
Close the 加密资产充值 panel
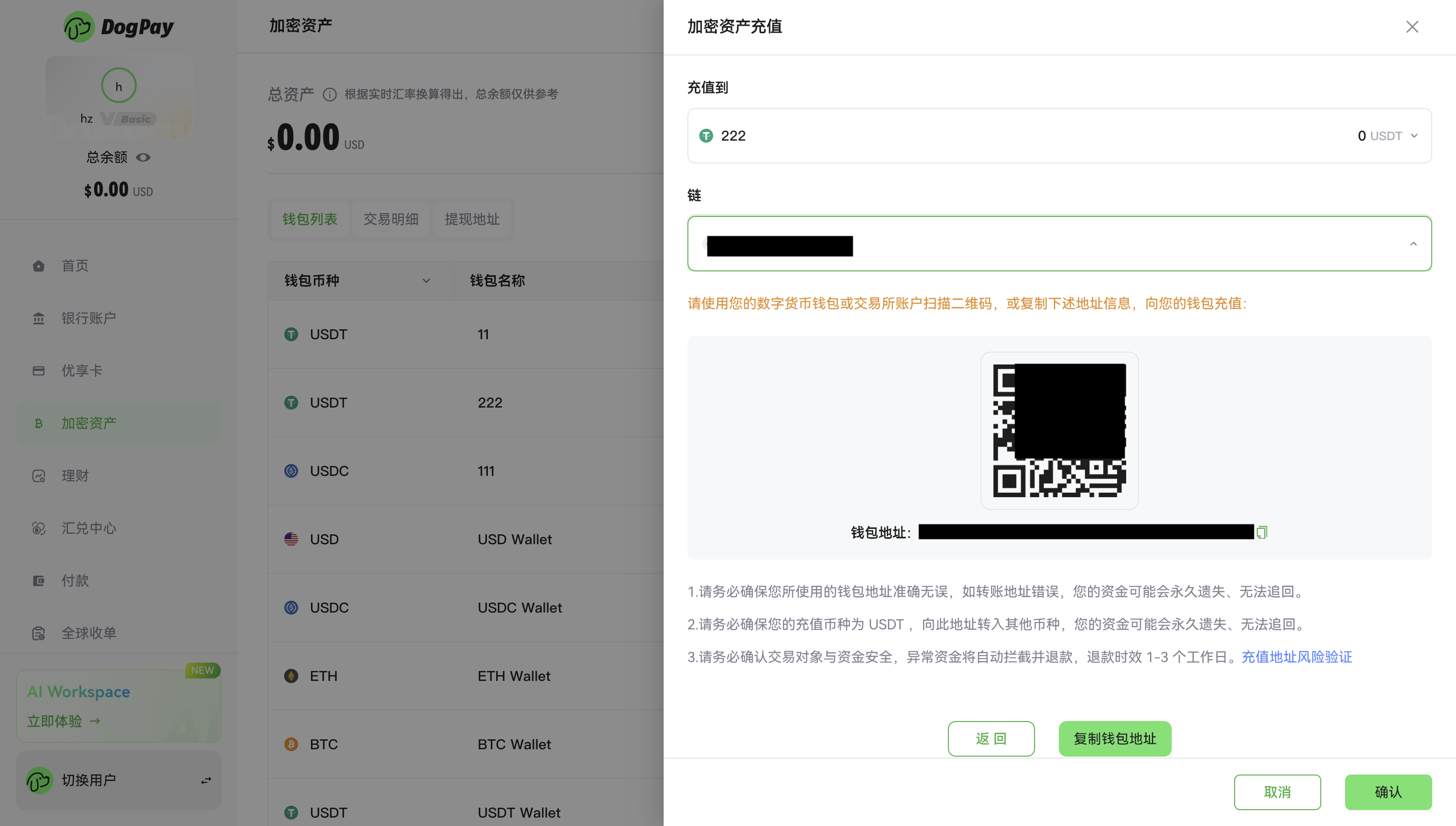click(x=1412, y=27)
